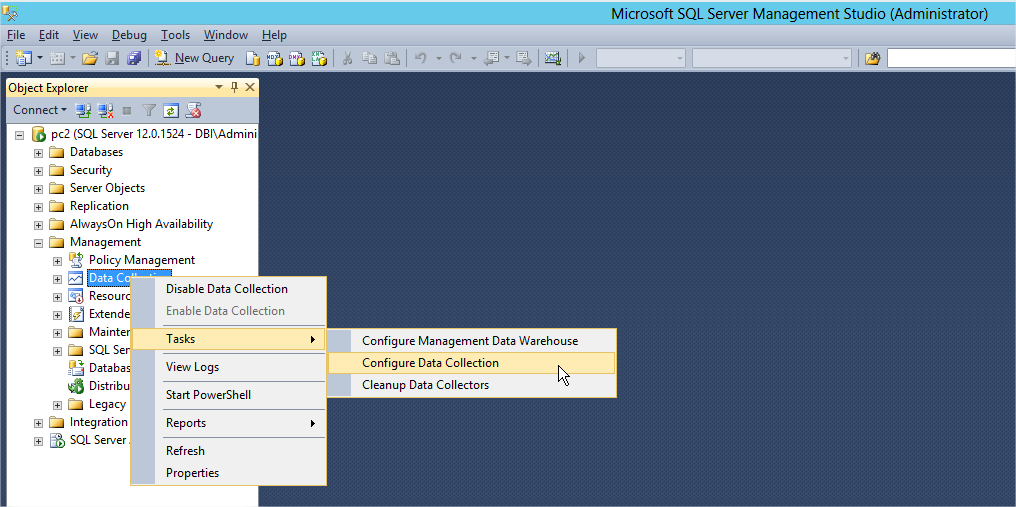Click the Cut scissors icon
Viewport: 1016px width, 507px height.
click(347, 58)
